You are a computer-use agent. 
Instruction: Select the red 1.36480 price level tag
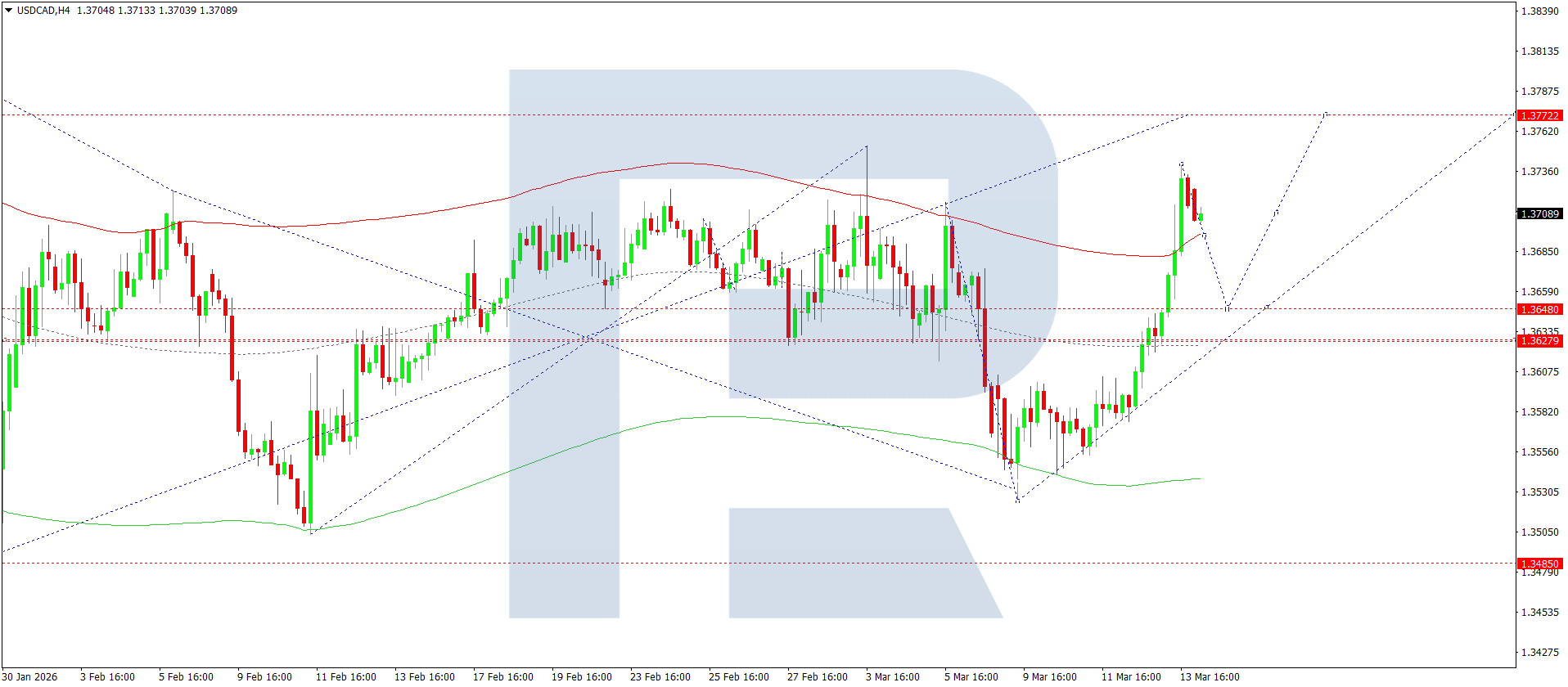(1539, 309)
